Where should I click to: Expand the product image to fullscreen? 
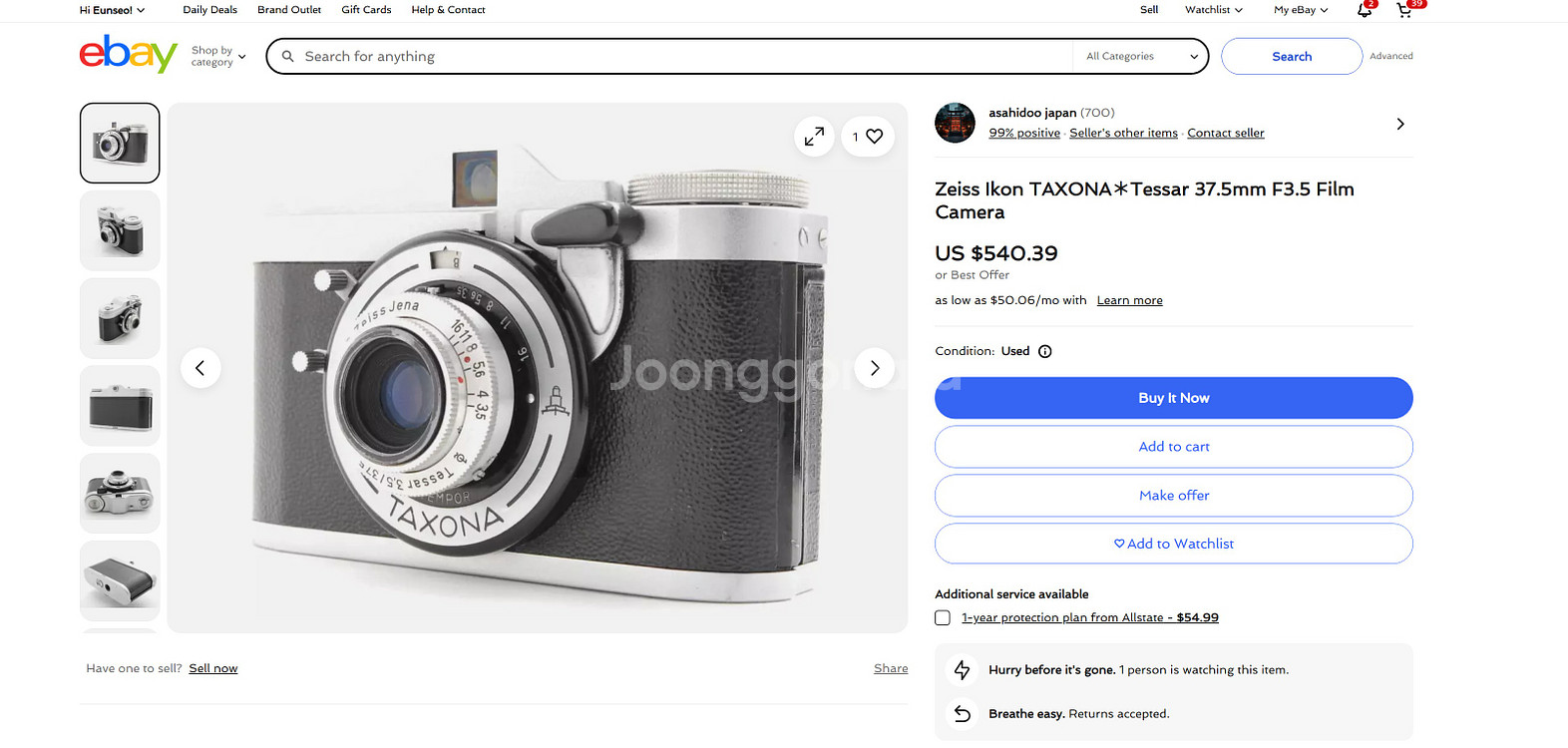(x=814, y=137)
